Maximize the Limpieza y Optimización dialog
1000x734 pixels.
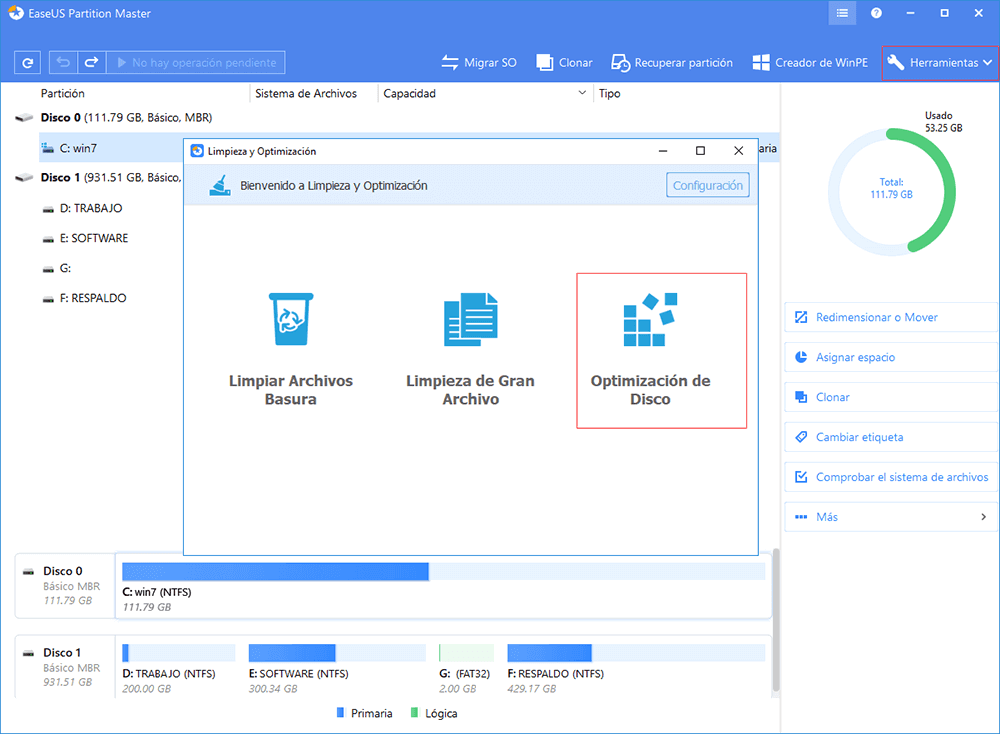tap(700, 151)
